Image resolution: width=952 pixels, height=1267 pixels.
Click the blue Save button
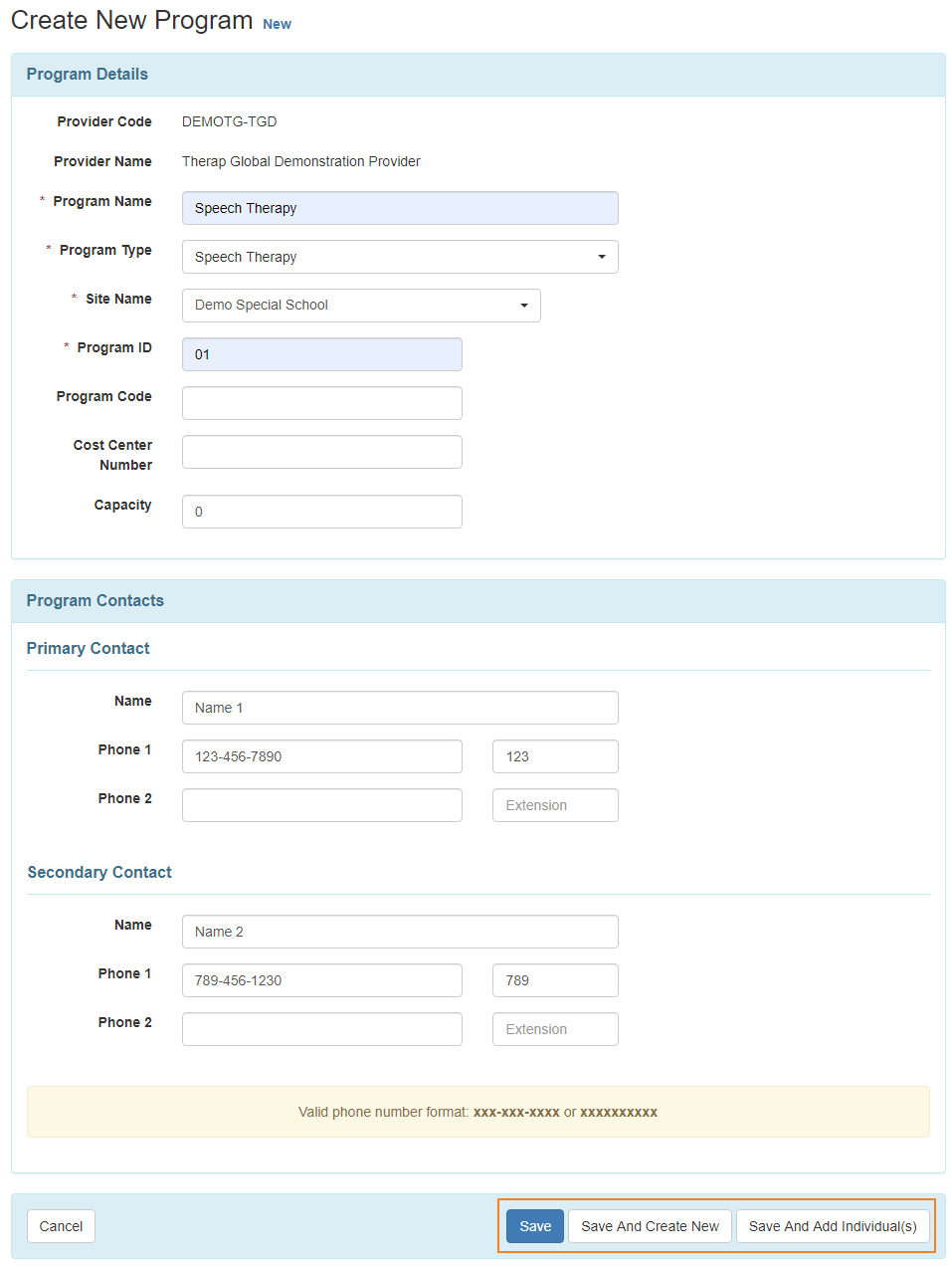535,1226
